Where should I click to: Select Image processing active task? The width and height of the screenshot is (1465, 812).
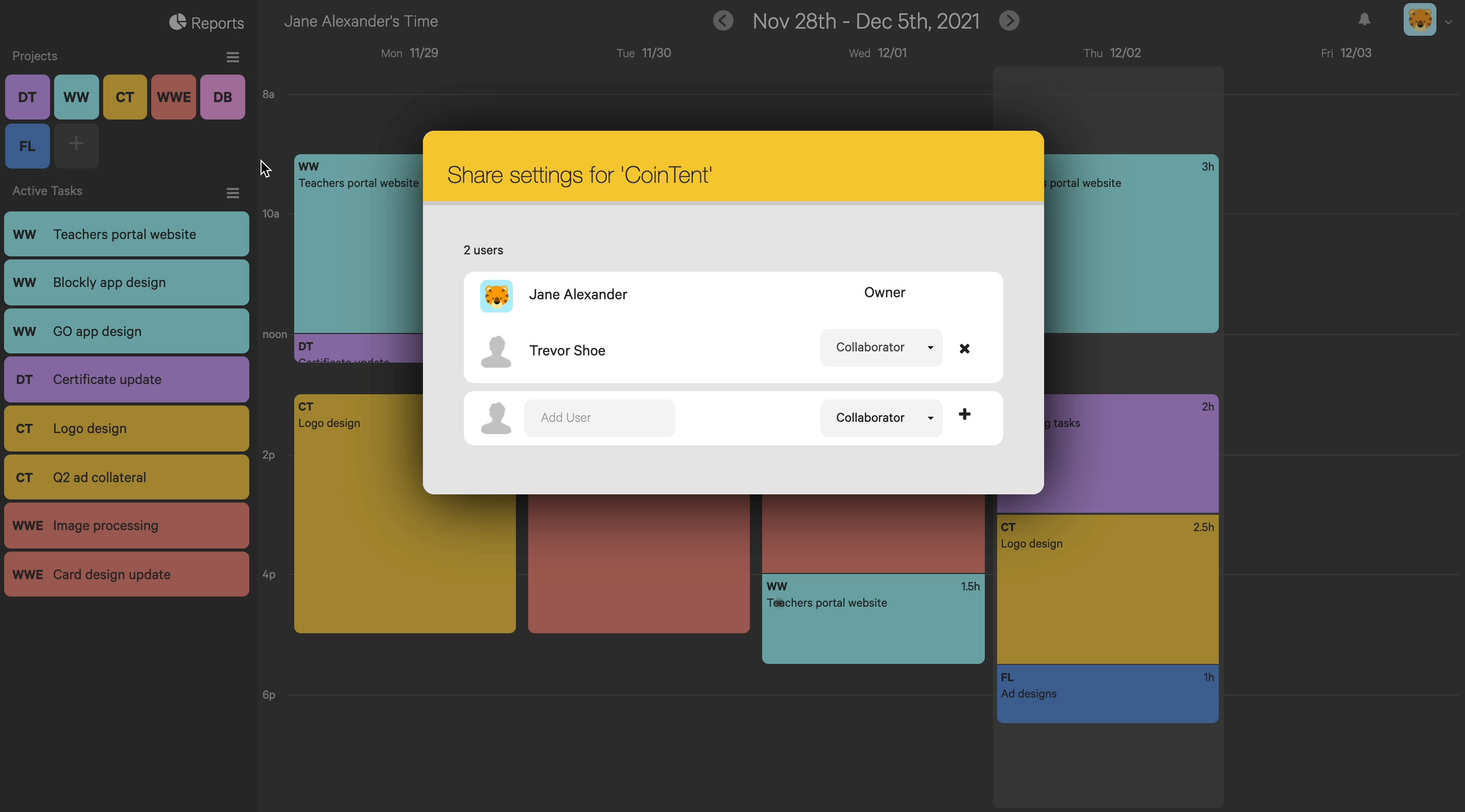[126, 526]
